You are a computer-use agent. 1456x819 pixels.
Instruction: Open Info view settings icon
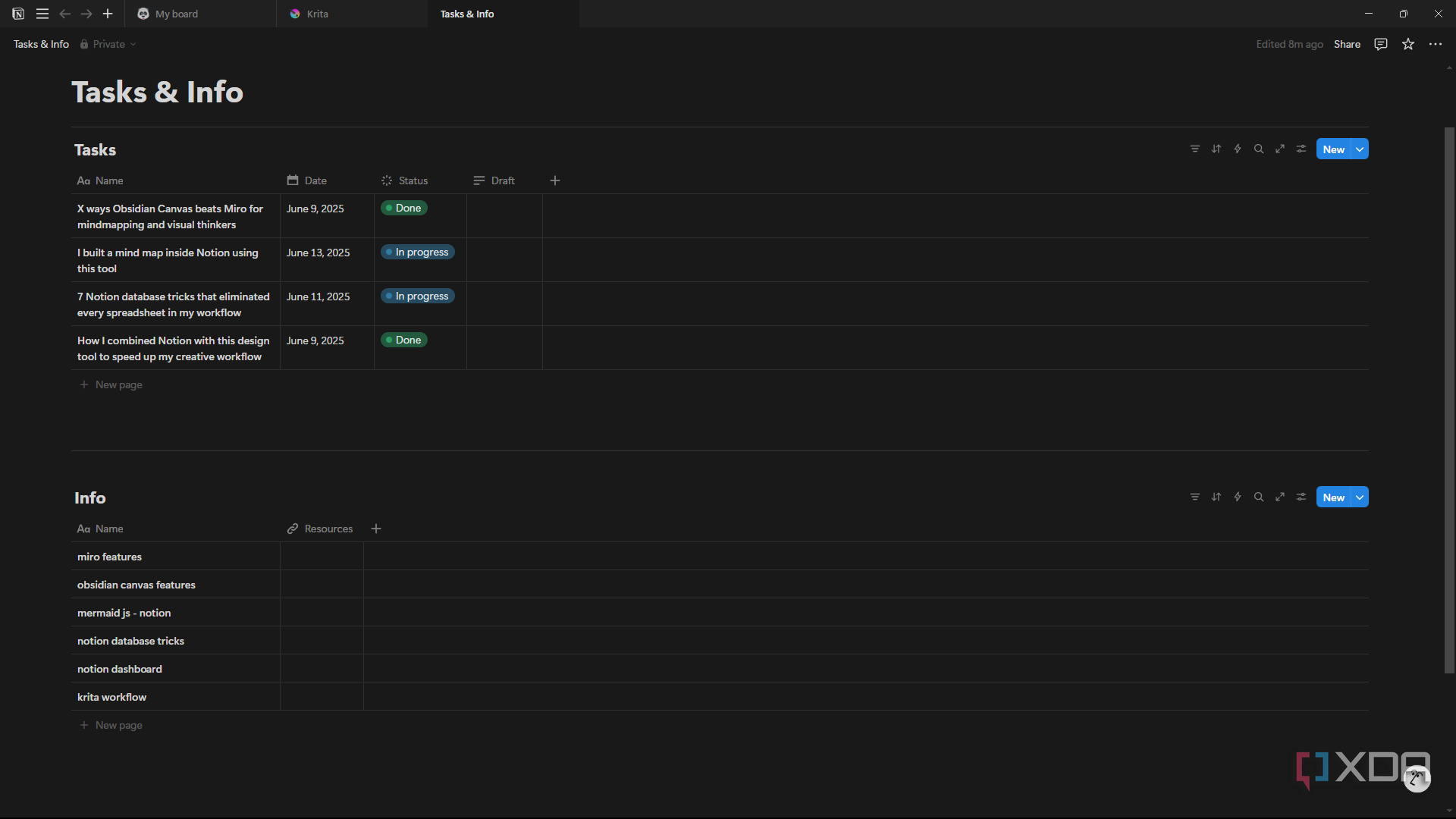1301,497
